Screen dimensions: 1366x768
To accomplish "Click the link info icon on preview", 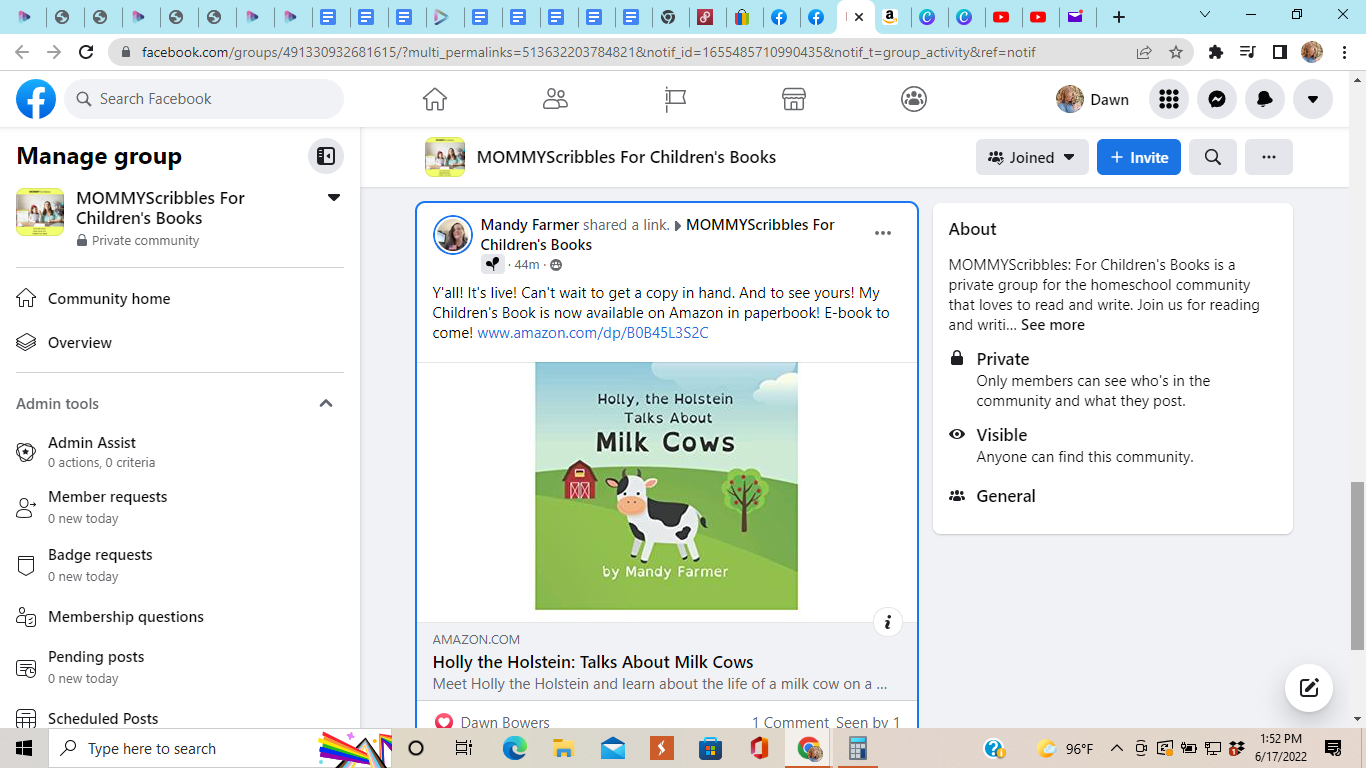I will [x=888, y=622].
